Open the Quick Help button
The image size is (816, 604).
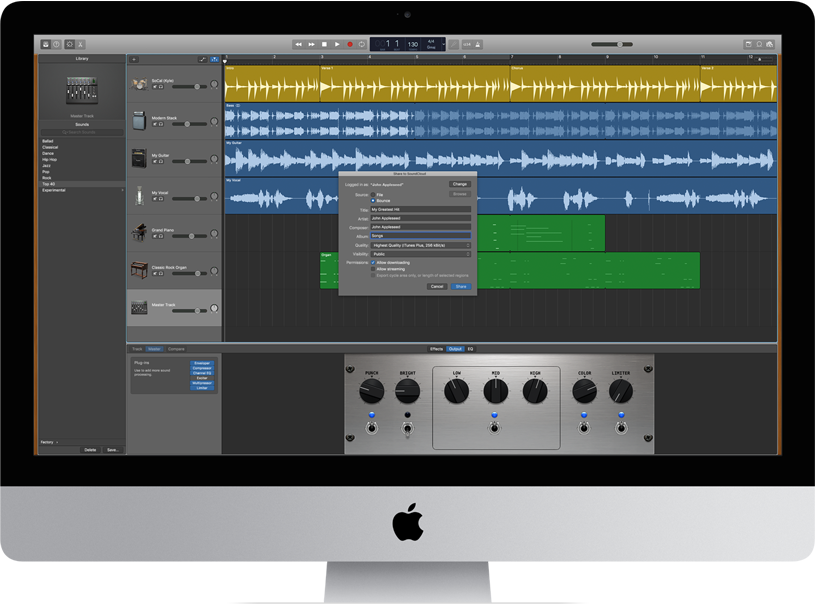57,45
